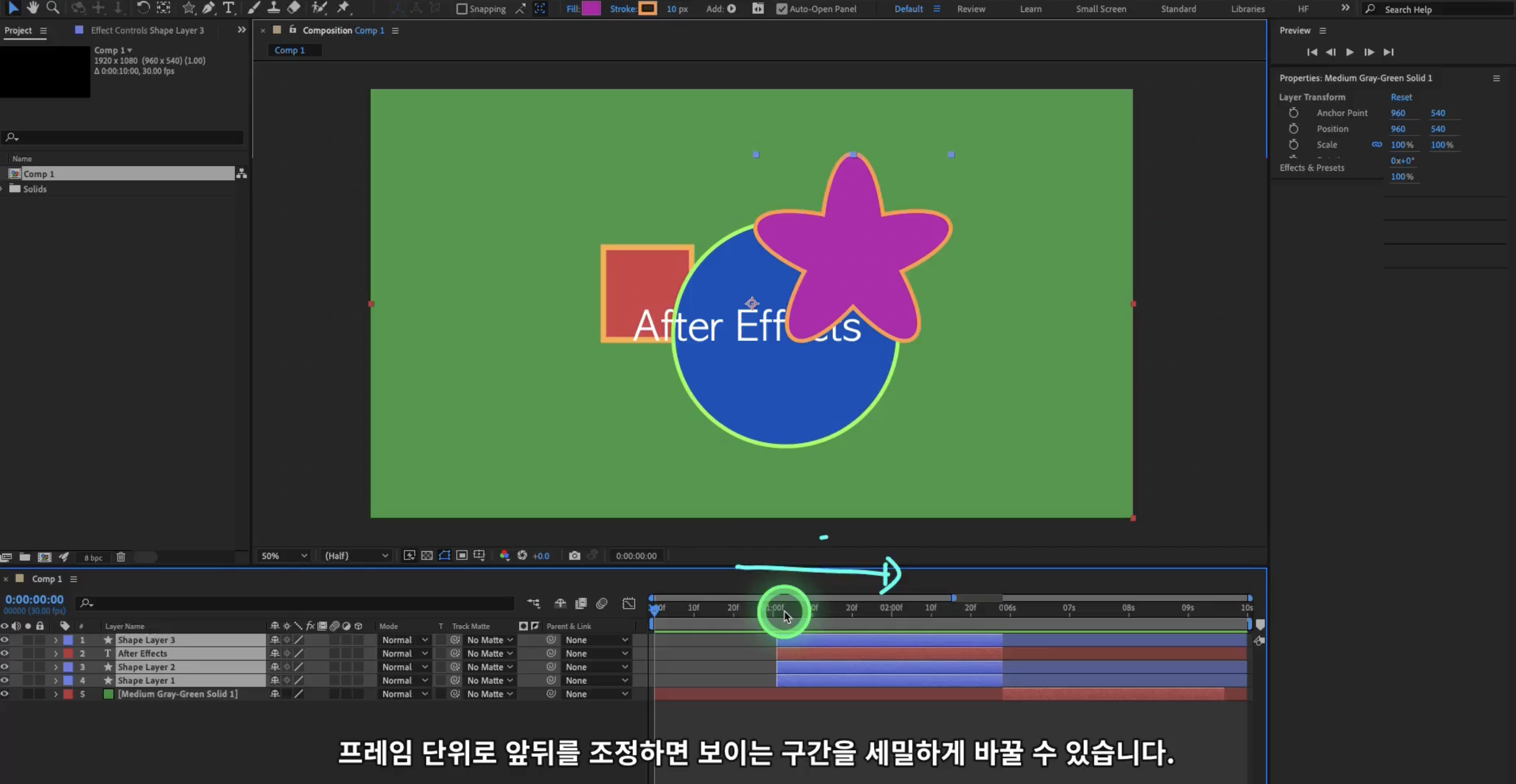Screen dimensions: 1516x784
Task: Select the Brush tool
Action: (x=254, y=8)
